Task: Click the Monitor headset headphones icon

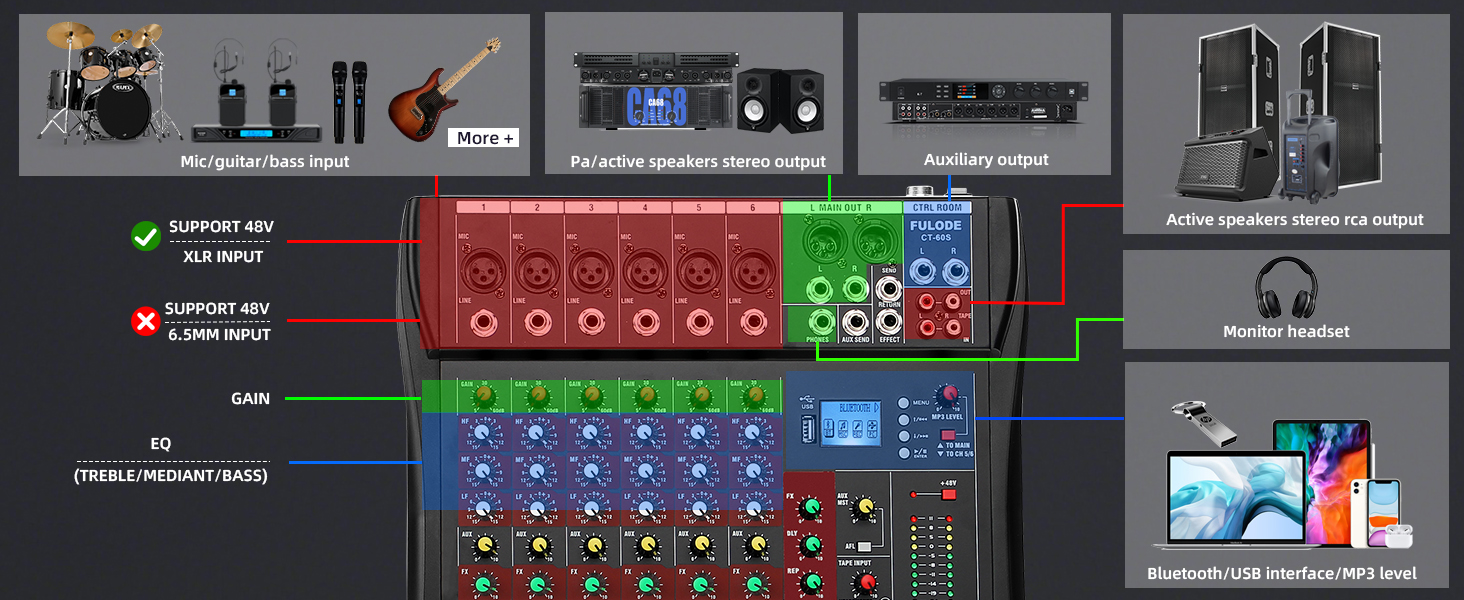Action: click(1286, 288)
